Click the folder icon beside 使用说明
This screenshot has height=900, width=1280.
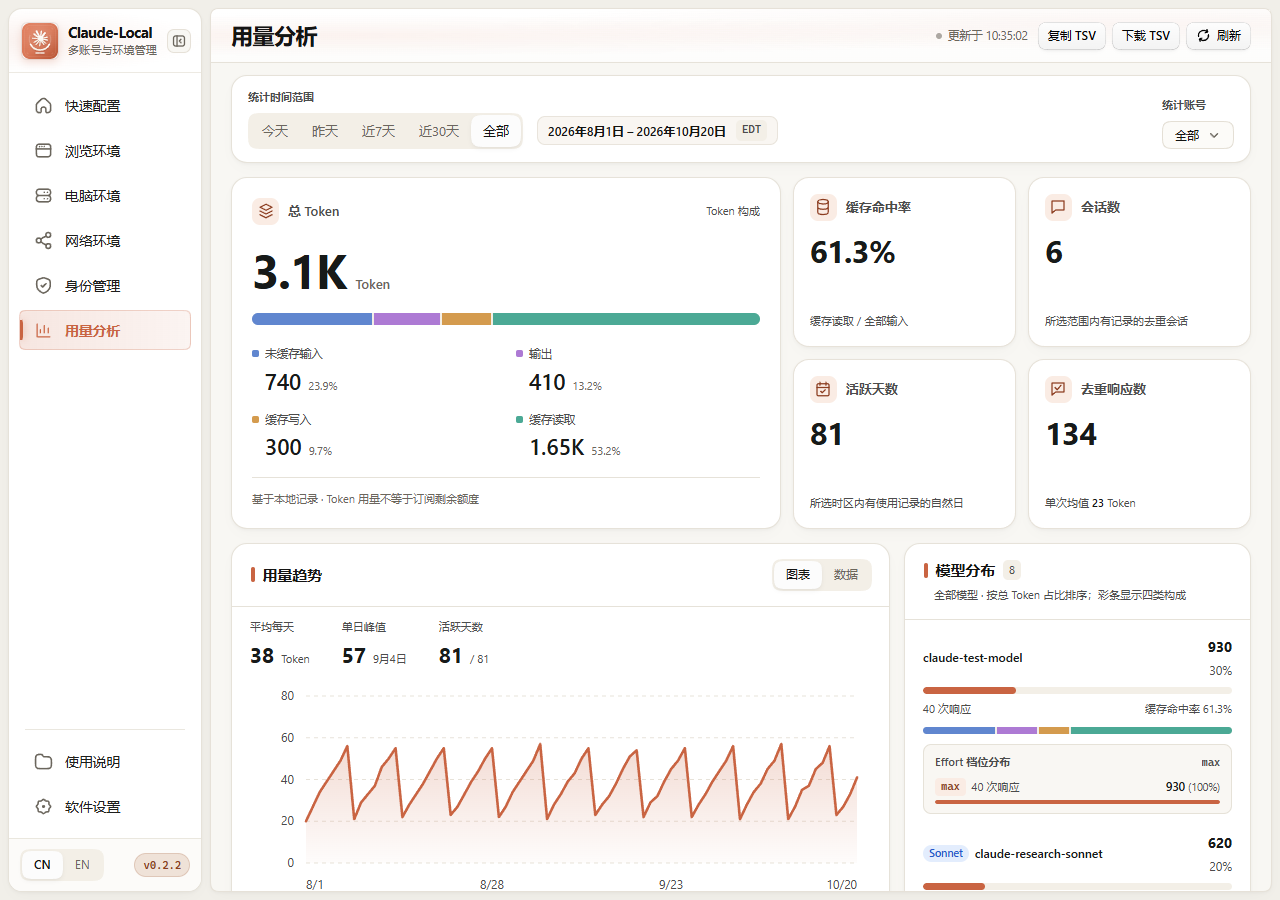point(43,762)
